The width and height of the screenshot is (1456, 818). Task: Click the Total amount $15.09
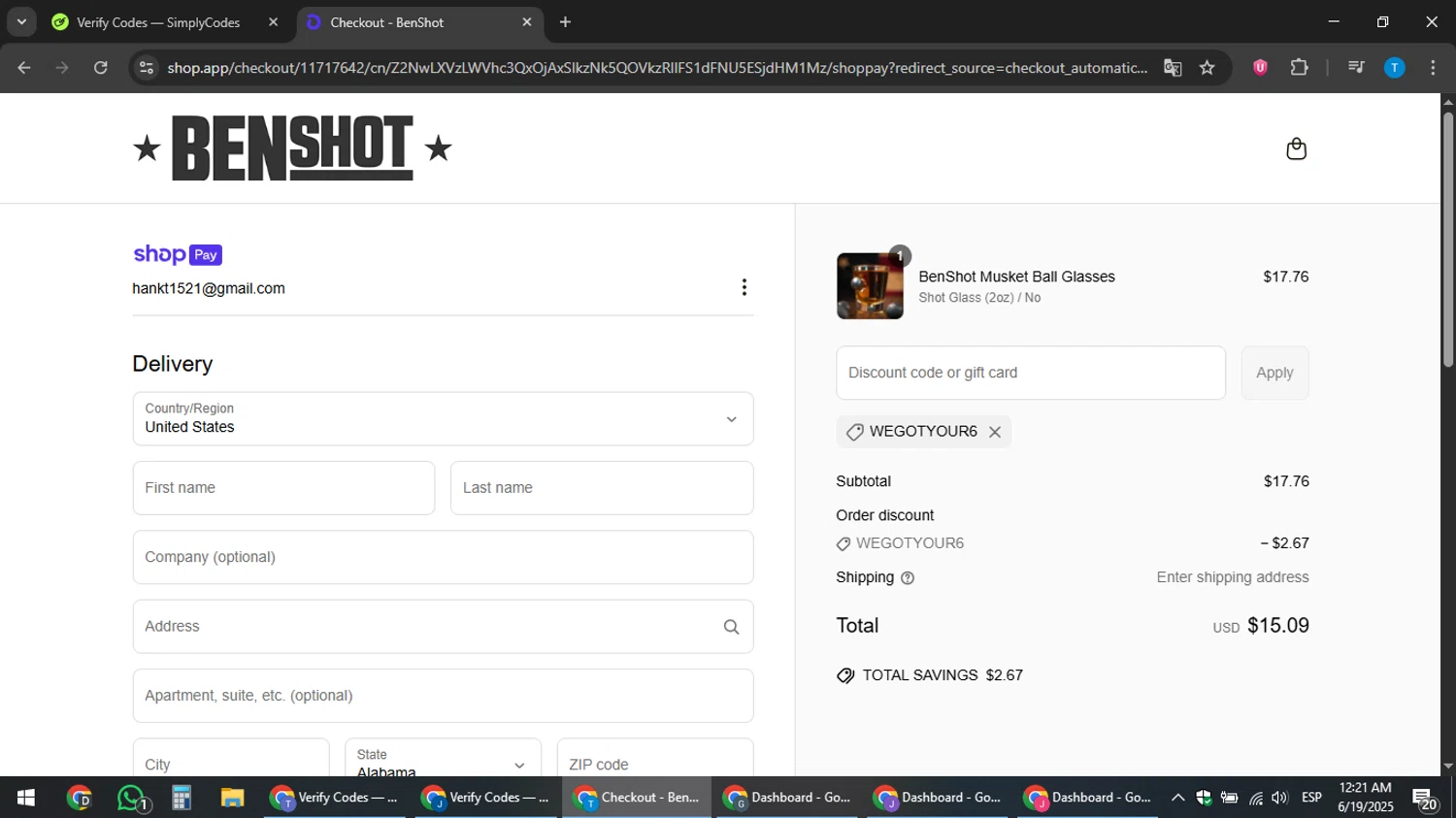(1277, 626)
